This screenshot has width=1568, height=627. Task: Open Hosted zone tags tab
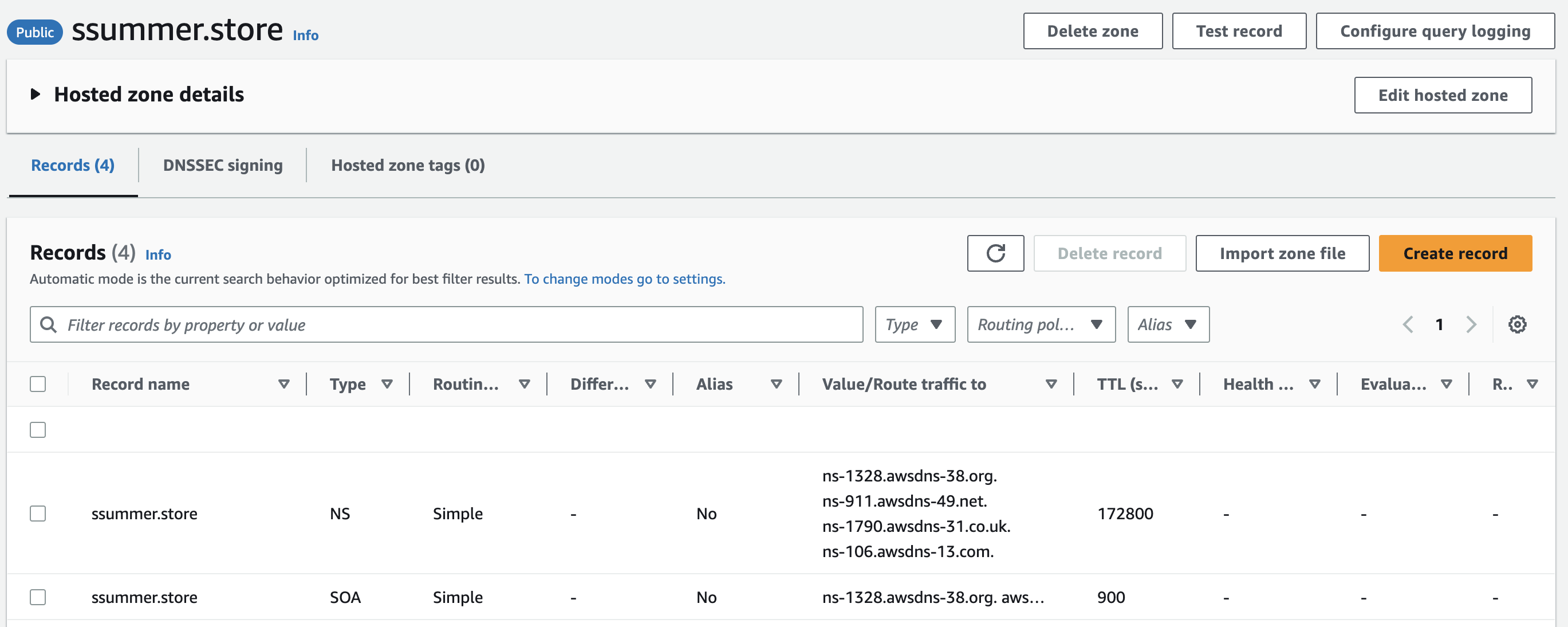coord(407,165)
